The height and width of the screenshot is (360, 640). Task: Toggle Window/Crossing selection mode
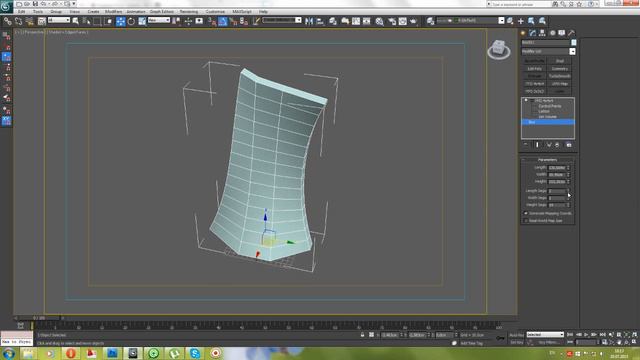pos(108,21)
